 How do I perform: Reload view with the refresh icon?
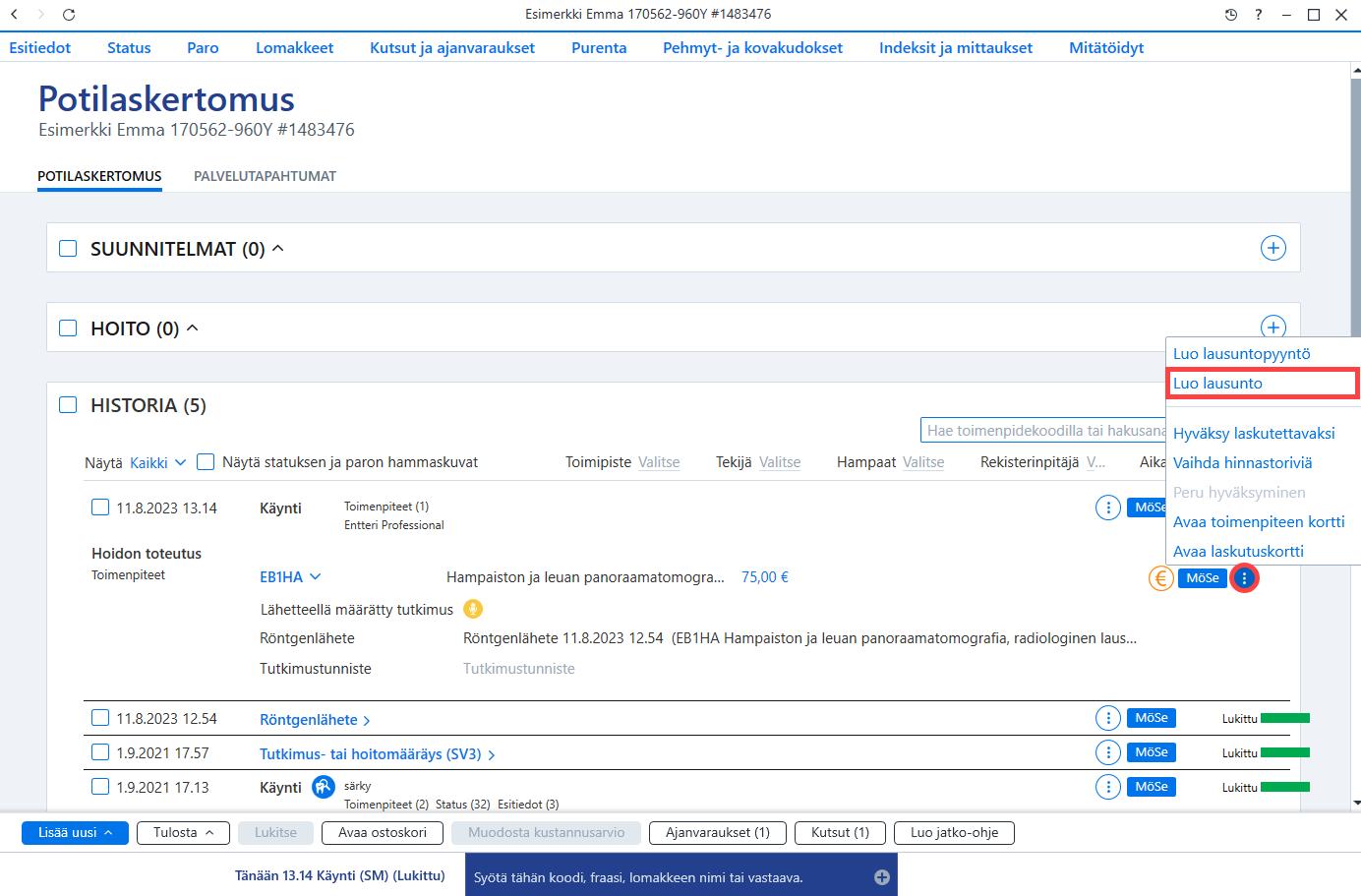[69, 15]
